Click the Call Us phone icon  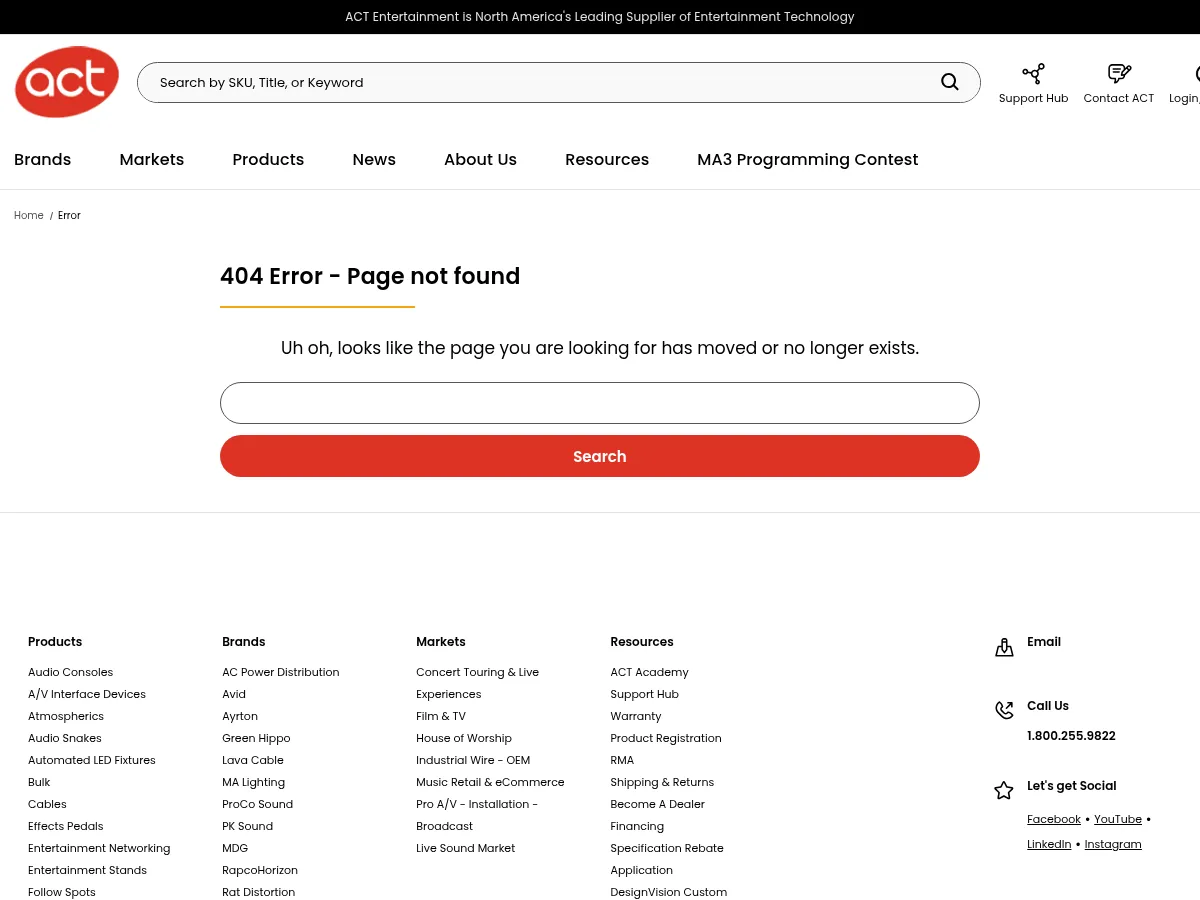[x=1004, y=710]
